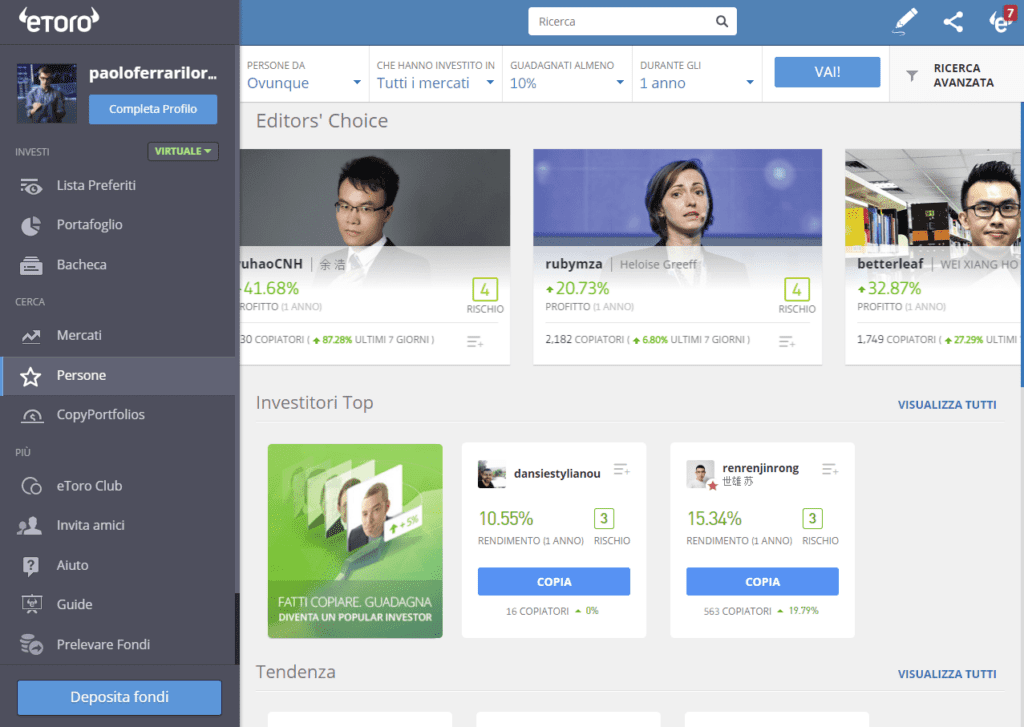Click rubymza risk score 4 badge

coord(797,289)
